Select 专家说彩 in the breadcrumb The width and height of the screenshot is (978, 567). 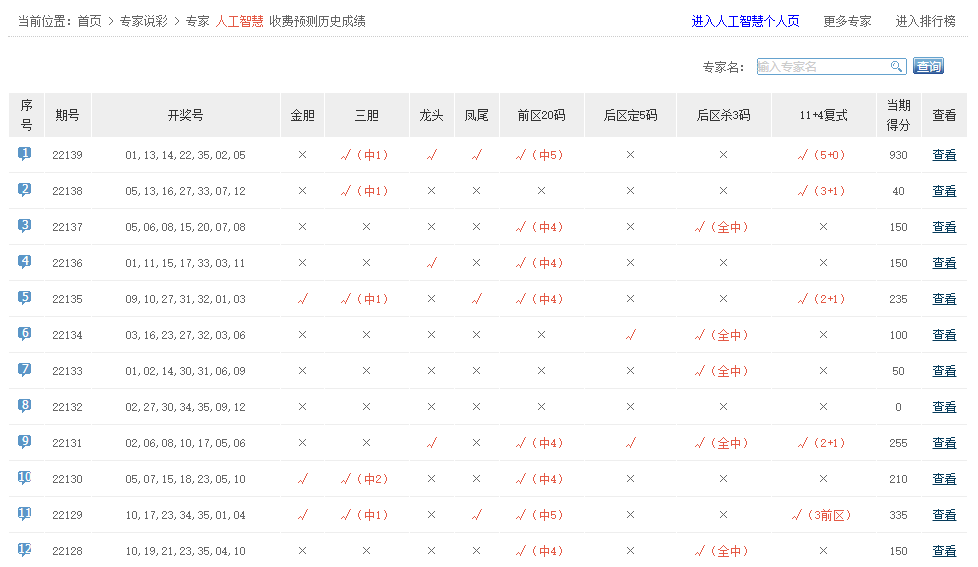pos(143,21)
